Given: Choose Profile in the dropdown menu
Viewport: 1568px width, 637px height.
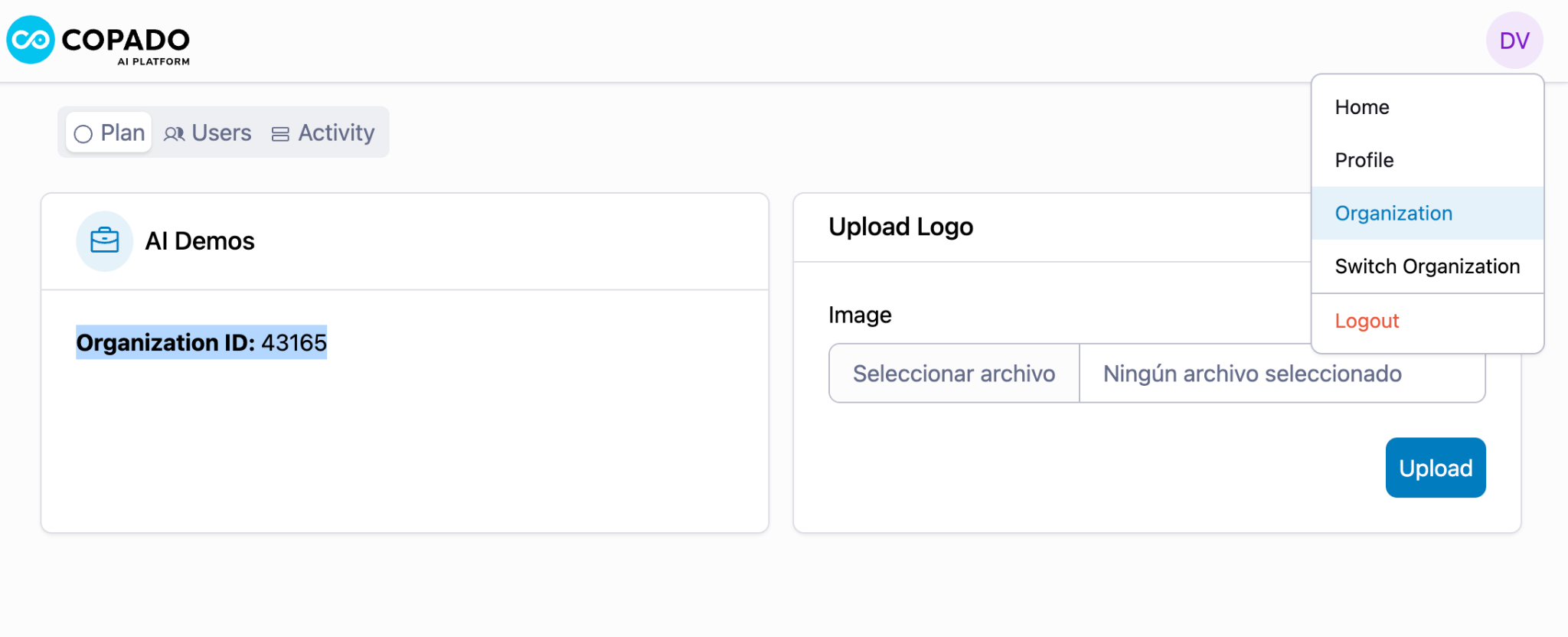Looking at the screenshot, I should click(x=1364, y=160).
